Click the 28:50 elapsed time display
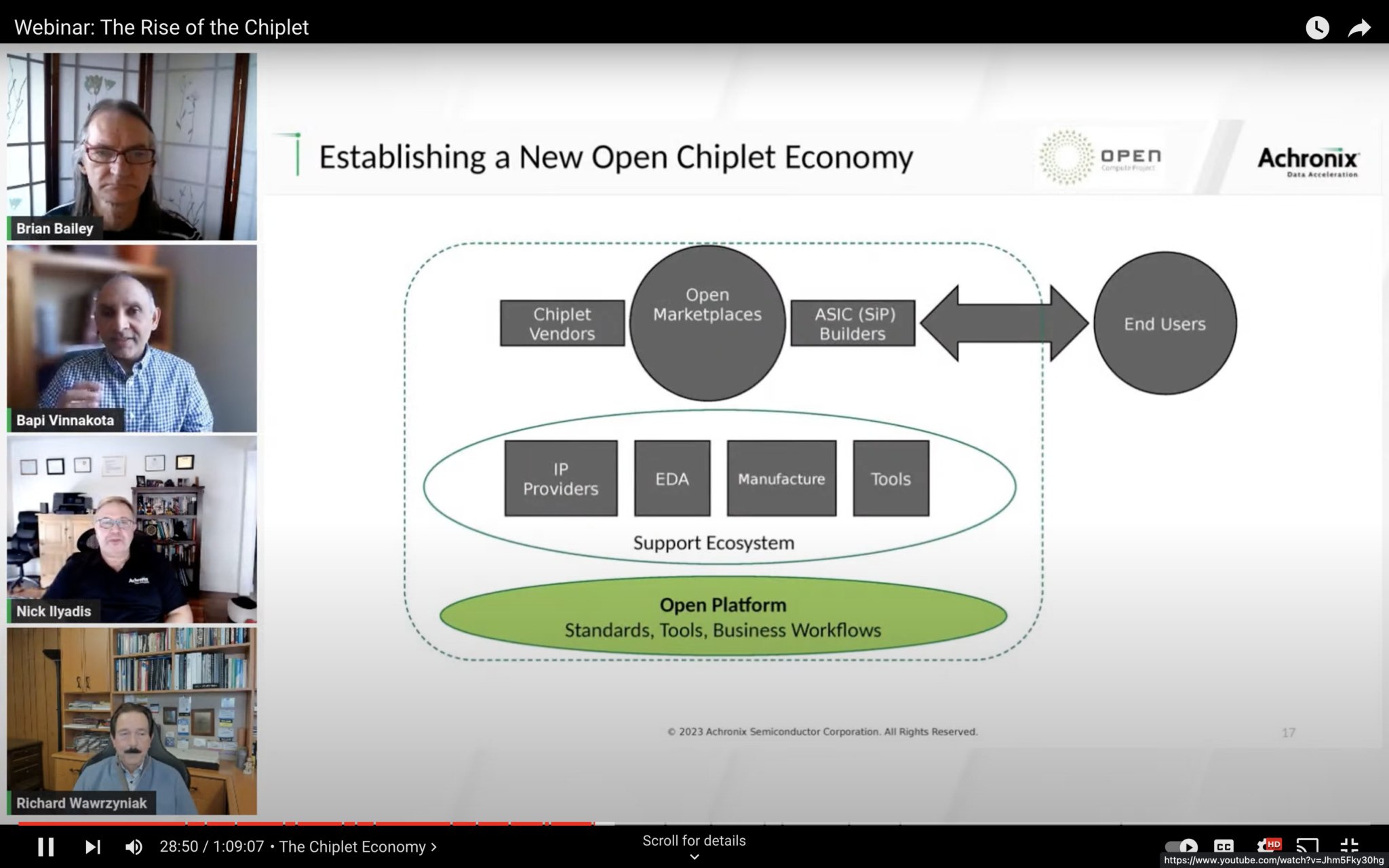This screenshot has width=1389, height=868. pos(179,846)
